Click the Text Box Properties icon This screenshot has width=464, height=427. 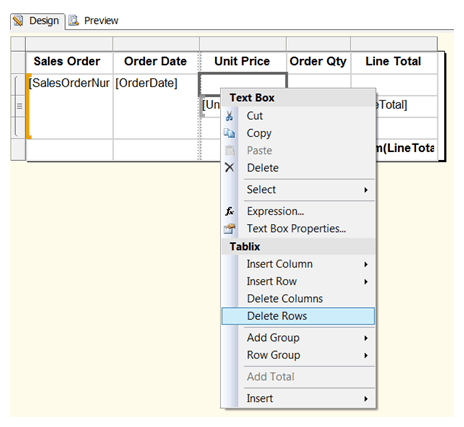point(229,229)
